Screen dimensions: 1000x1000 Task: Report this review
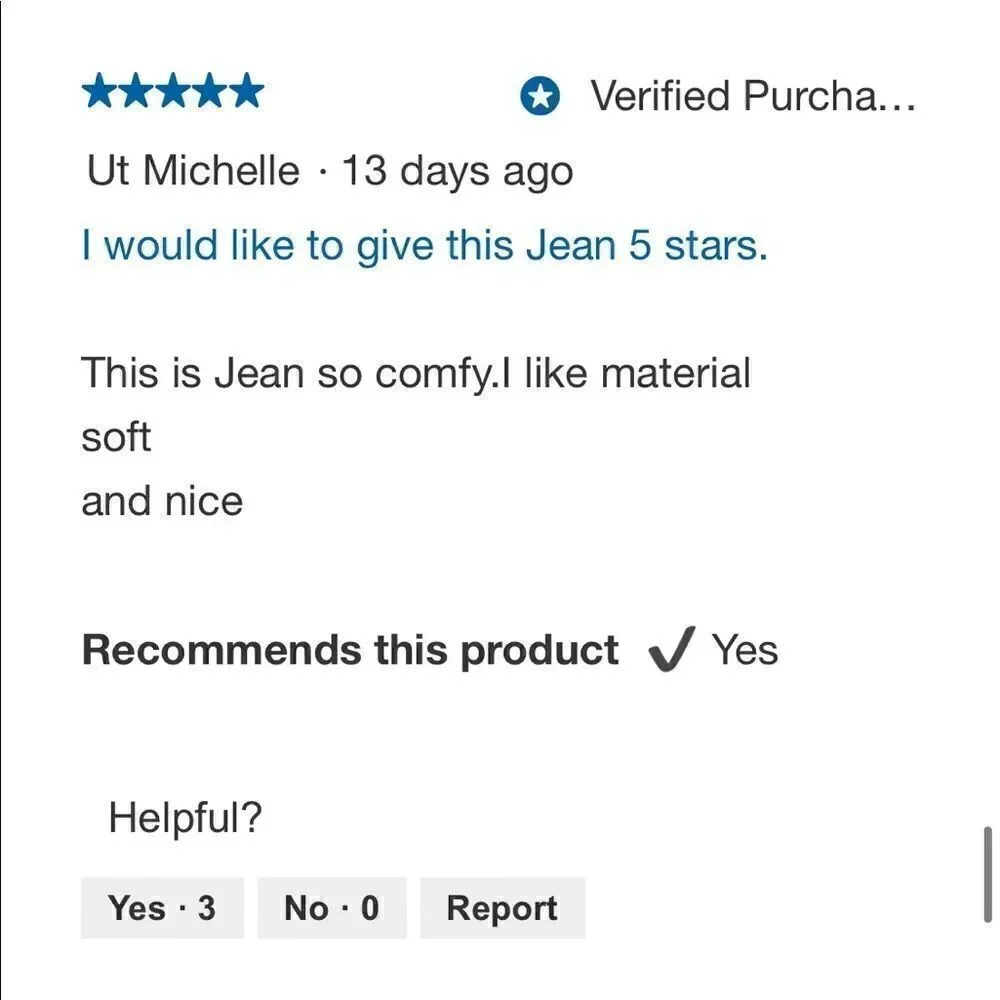tap(503, 908)
